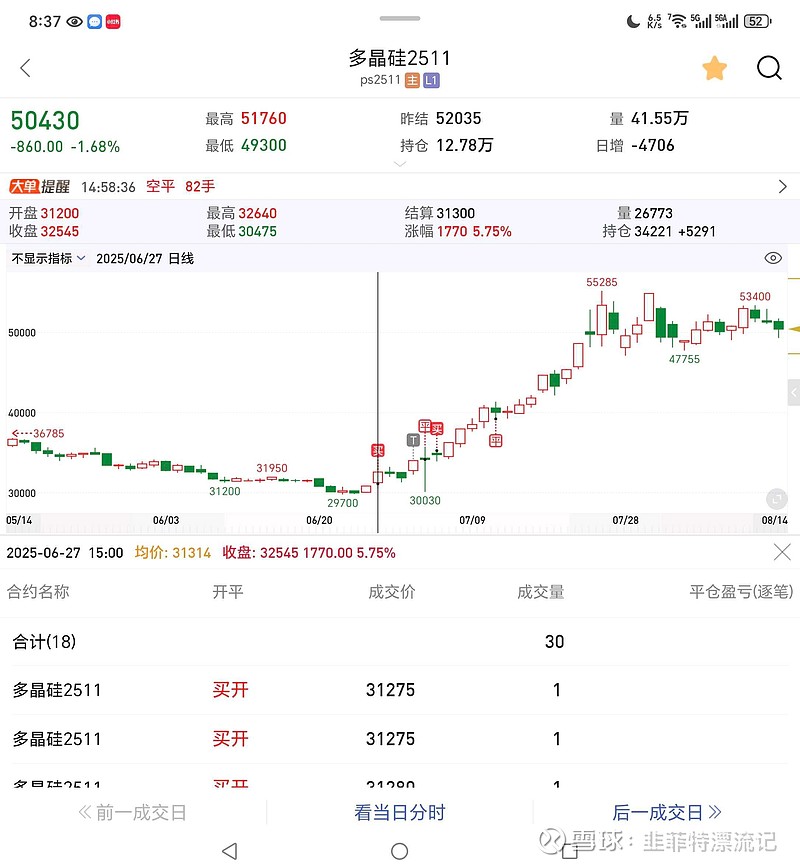Screen dimensions: 800x866
Task: Tap the Android back navigation button
Action: pyautogui.click(x=229, y=851)
